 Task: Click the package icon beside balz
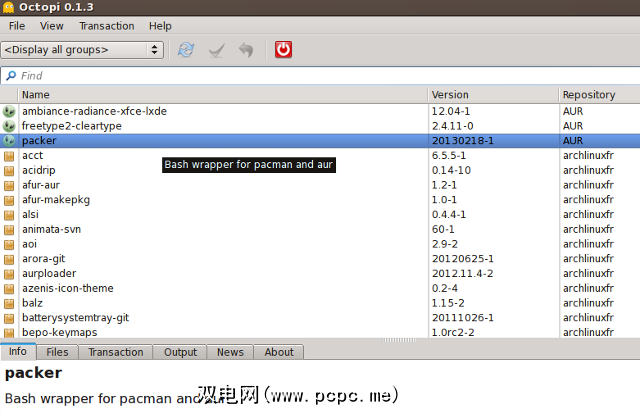pos(9,303)
